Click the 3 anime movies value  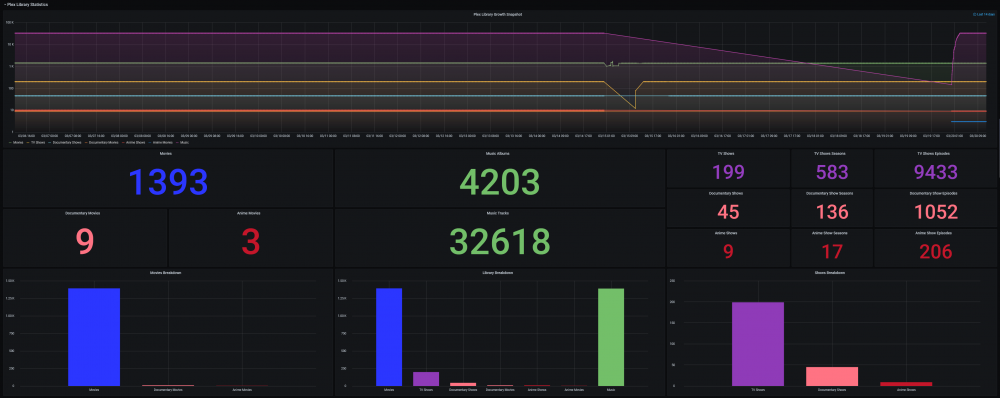tap(250, 241)
